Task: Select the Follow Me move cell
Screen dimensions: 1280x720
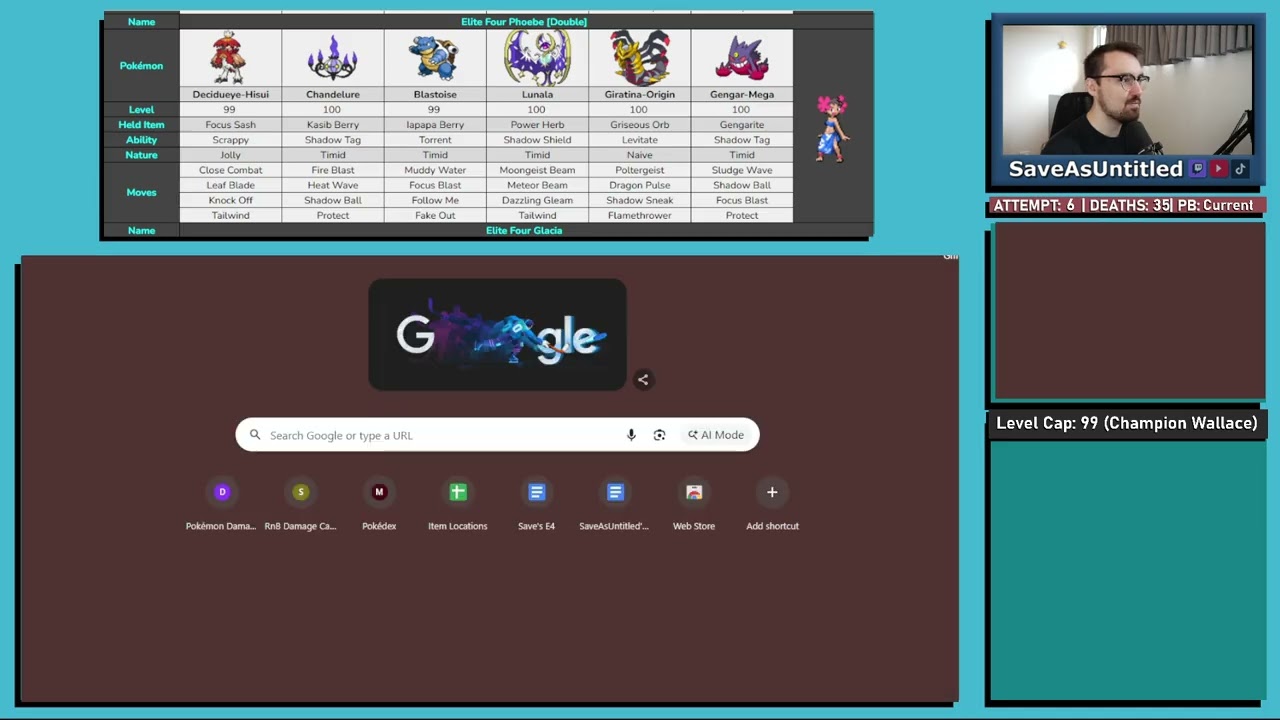Action: [435, 200]
